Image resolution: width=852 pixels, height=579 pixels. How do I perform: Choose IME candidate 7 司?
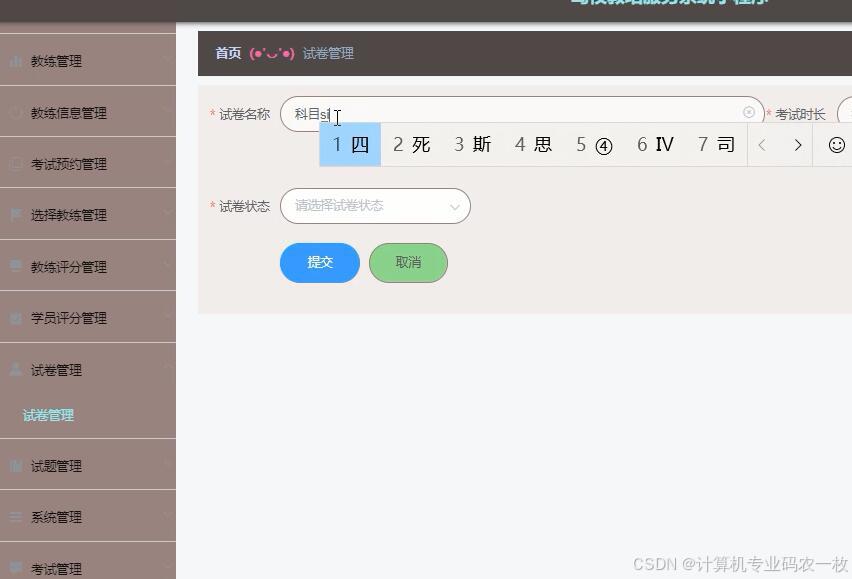(x=716, y=144)
